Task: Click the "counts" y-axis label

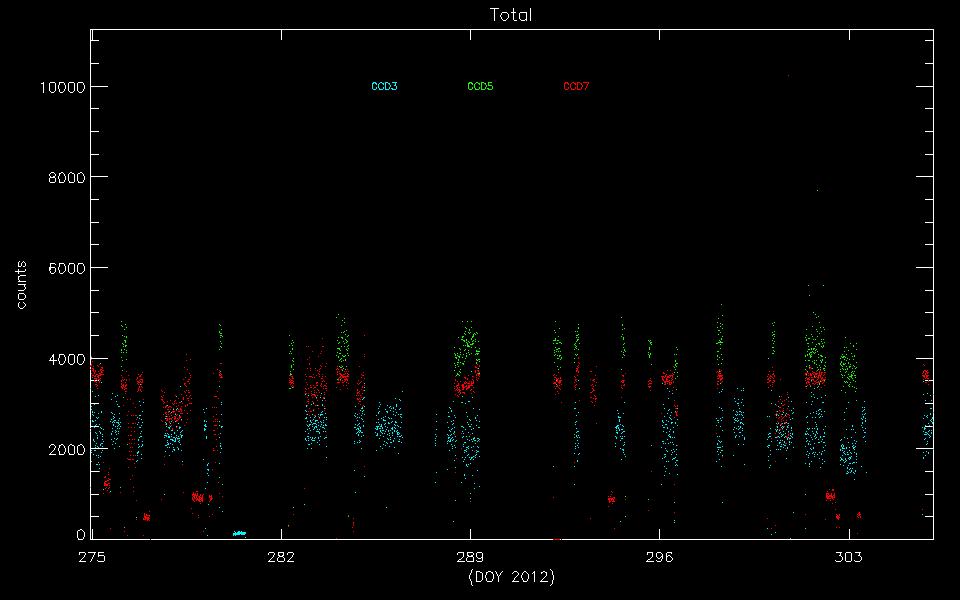Action: pyautogui.click(x=21, y=284)
